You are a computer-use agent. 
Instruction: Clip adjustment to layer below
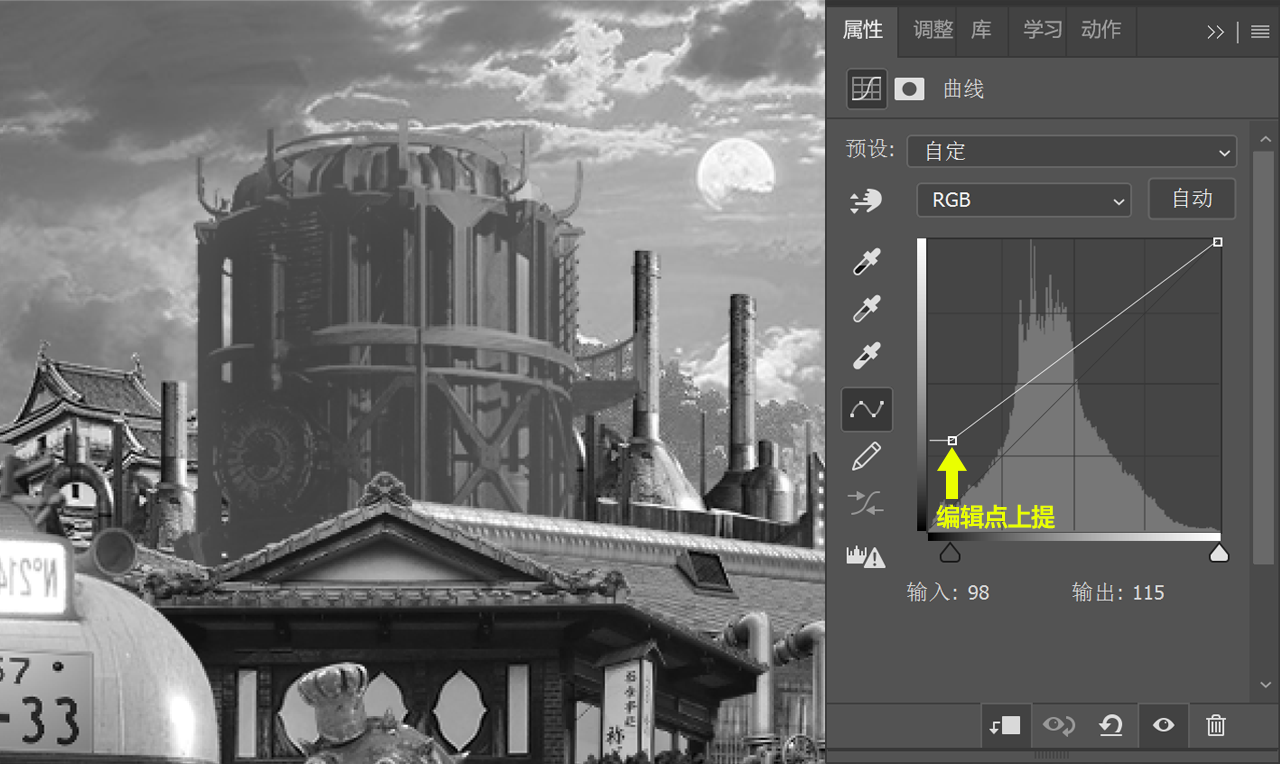coord(1005,726)
